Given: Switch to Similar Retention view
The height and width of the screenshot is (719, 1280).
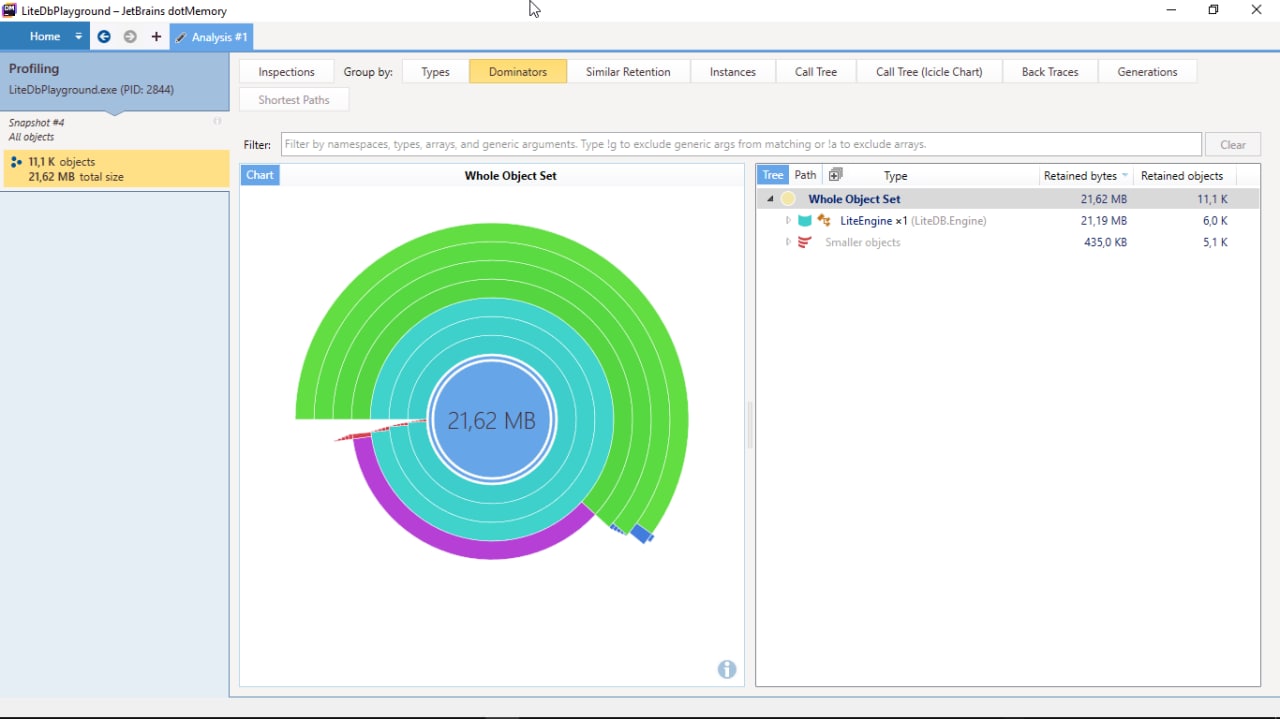Looking at the screenshot, I should [x=628, y=72].
